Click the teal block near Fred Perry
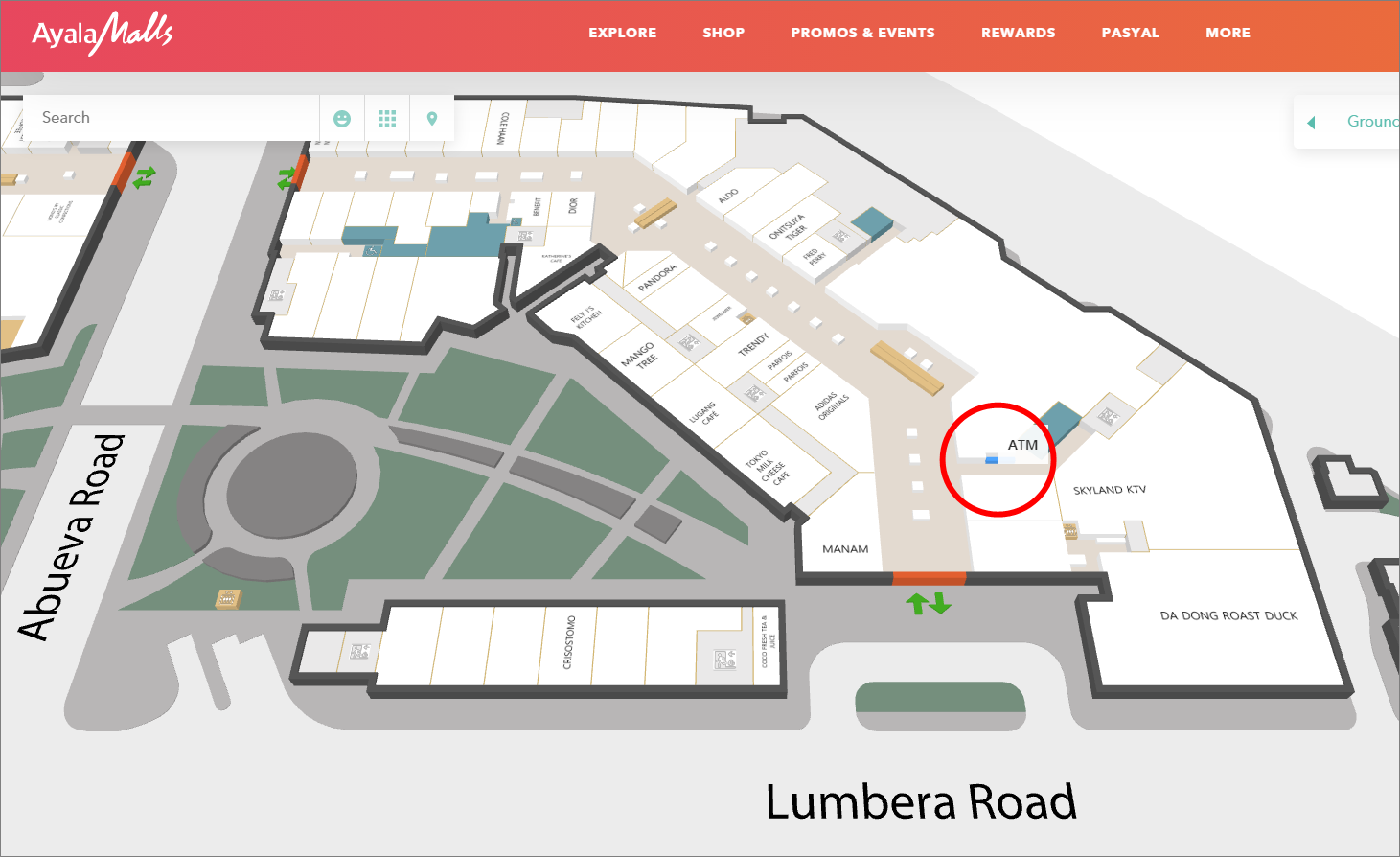 [x=872, y=223]
